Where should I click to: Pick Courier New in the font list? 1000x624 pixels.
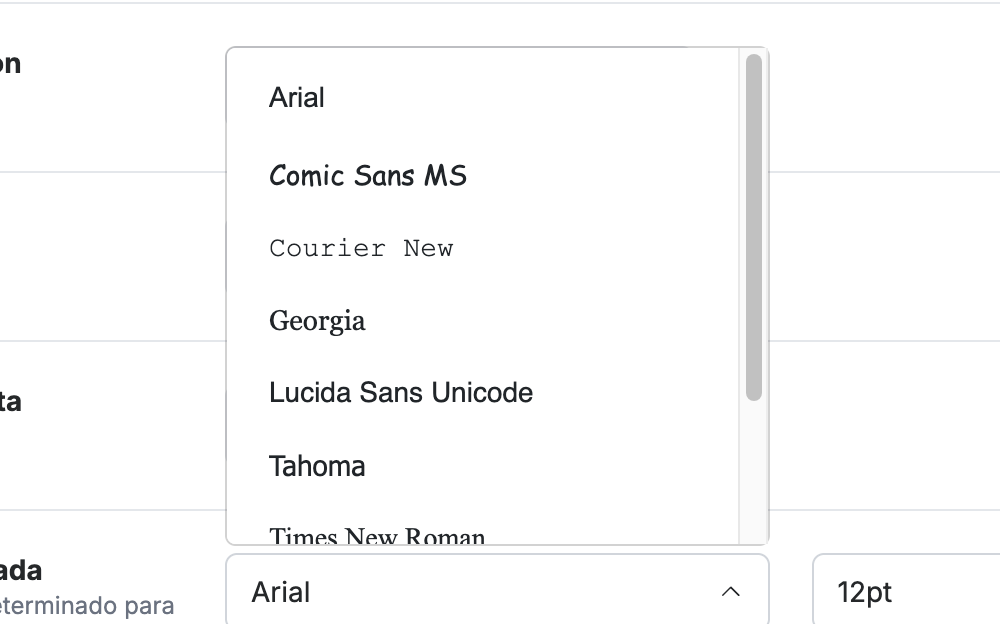483,248
